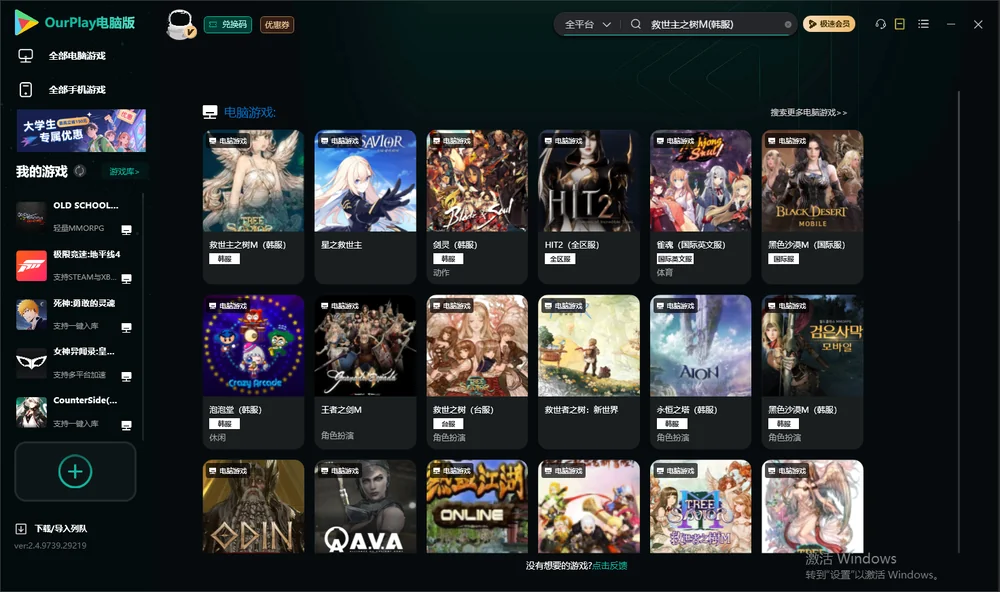
Task: Open the 王者之剑M game card
Action: pos(365,372)
